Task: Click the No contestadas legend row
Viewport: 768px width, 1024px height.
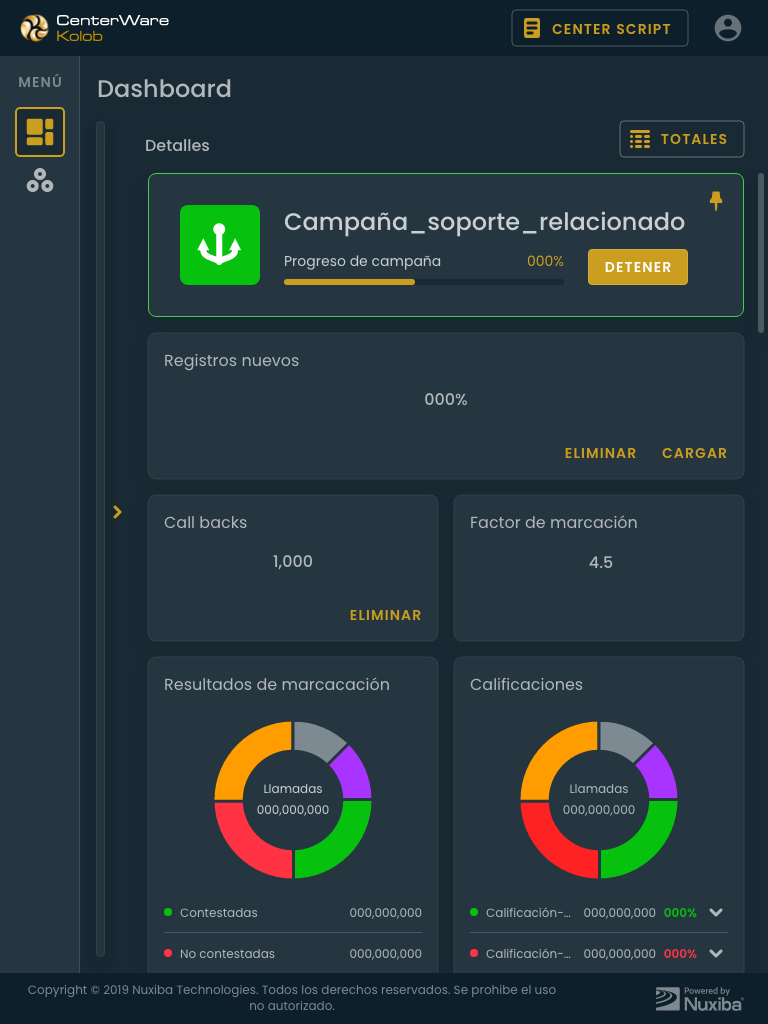Action: tap(293, 954)
